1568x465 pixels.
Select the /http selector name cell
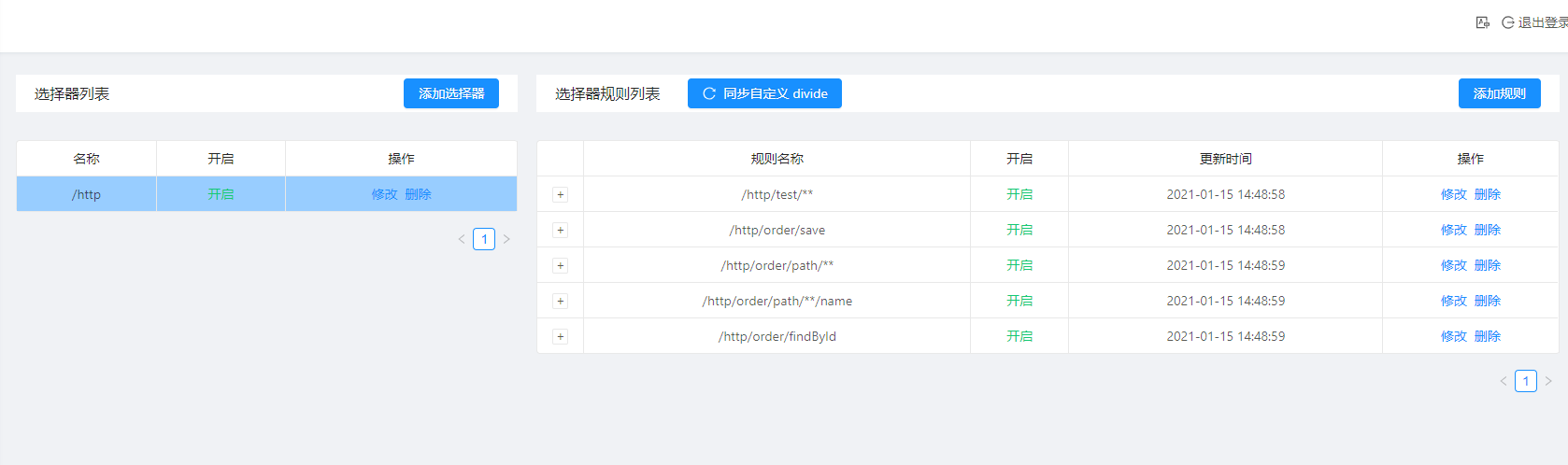point(86,194)
